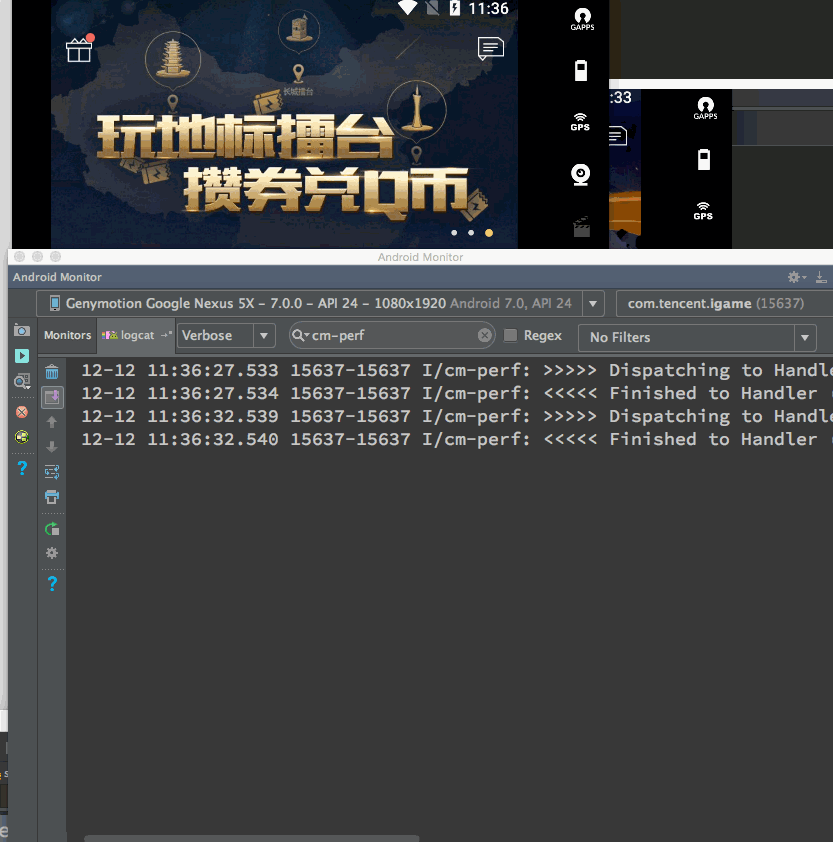The width and height of the screenshot is (833, 842).
Task: Tap the Great Wall tower landmark icon
Action: (x=299, y=31)
